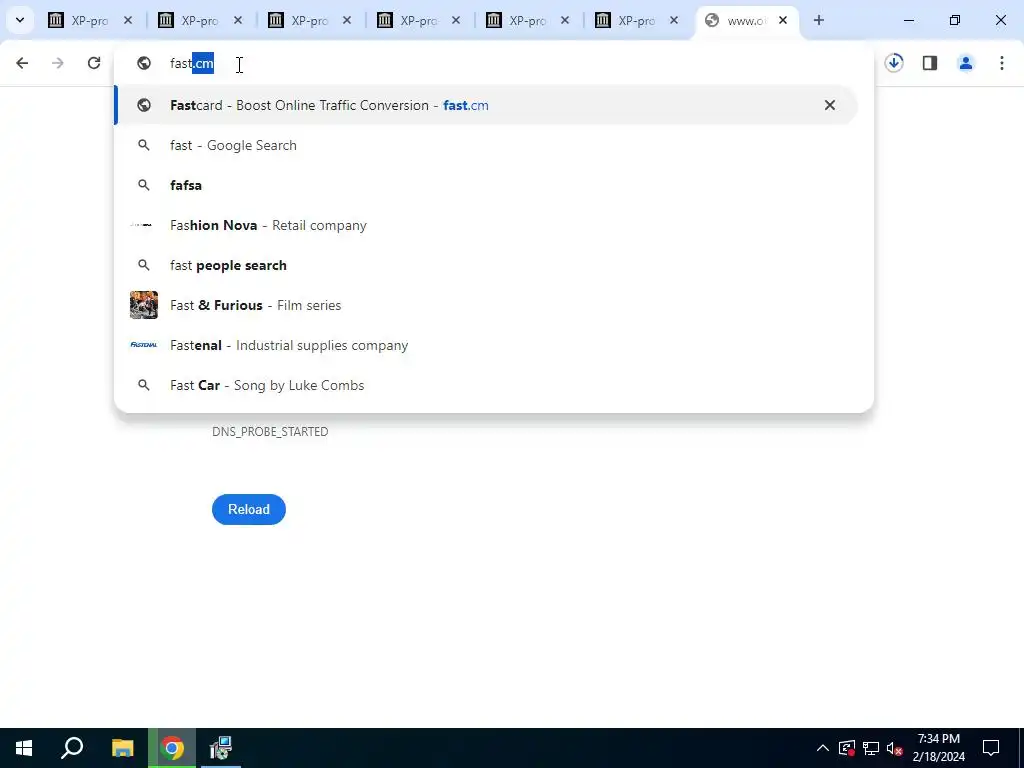1024x768 pixels.
Task: Click the blue Reload button
Action: 249,509
